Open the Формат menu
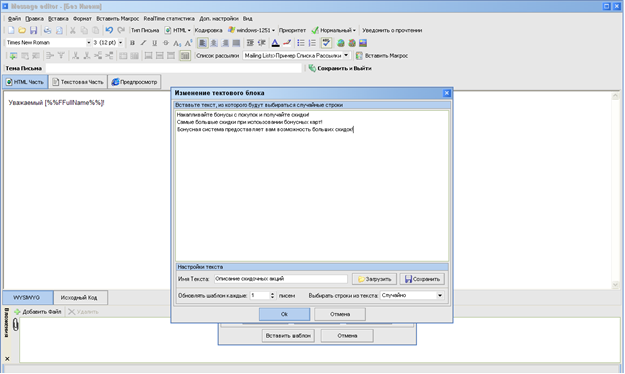The width and height of the screenshot is (625, 374). coord(82,19)
